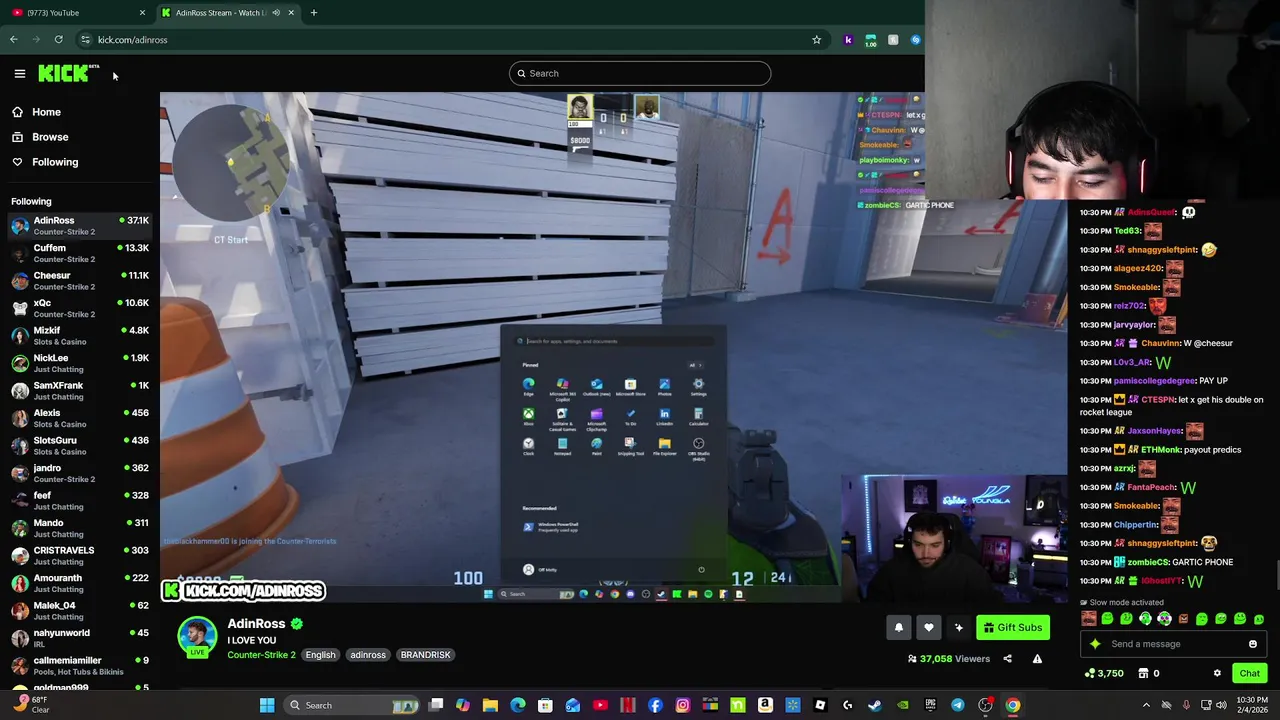Click AdinRoss LIVE profile avatar

[197, 637]
